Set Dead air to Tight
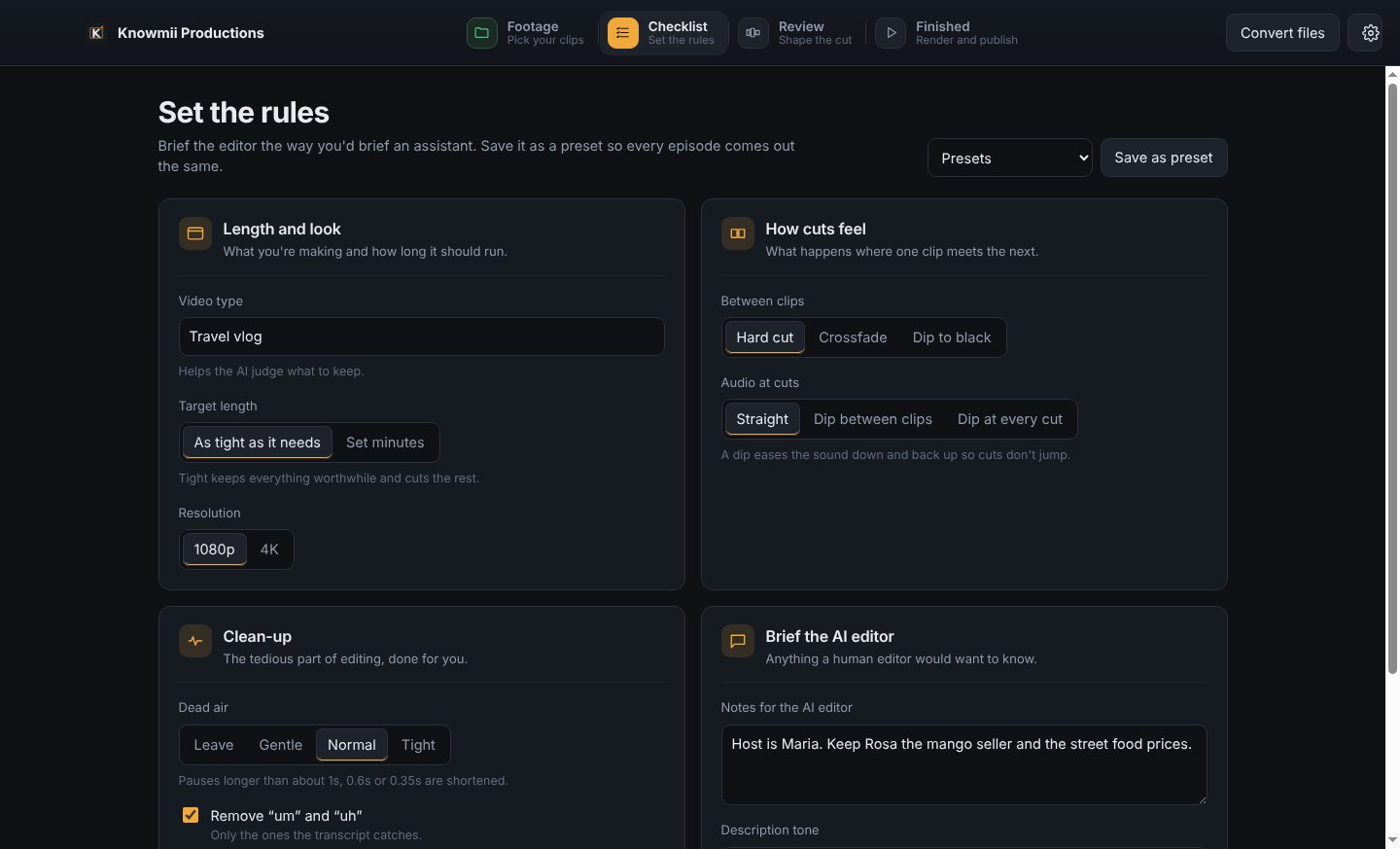 coord(418,745)
